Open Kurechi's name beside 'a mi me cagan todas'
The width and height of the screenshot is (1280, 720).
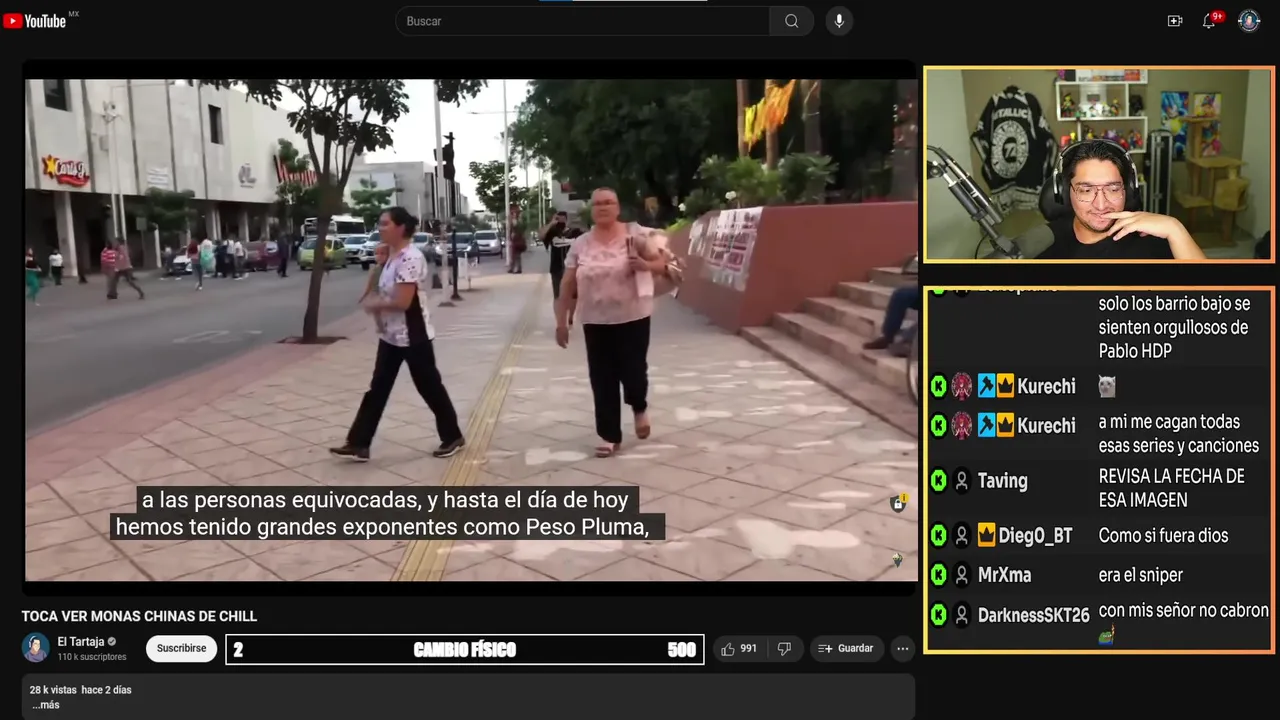pos(1046,425)
